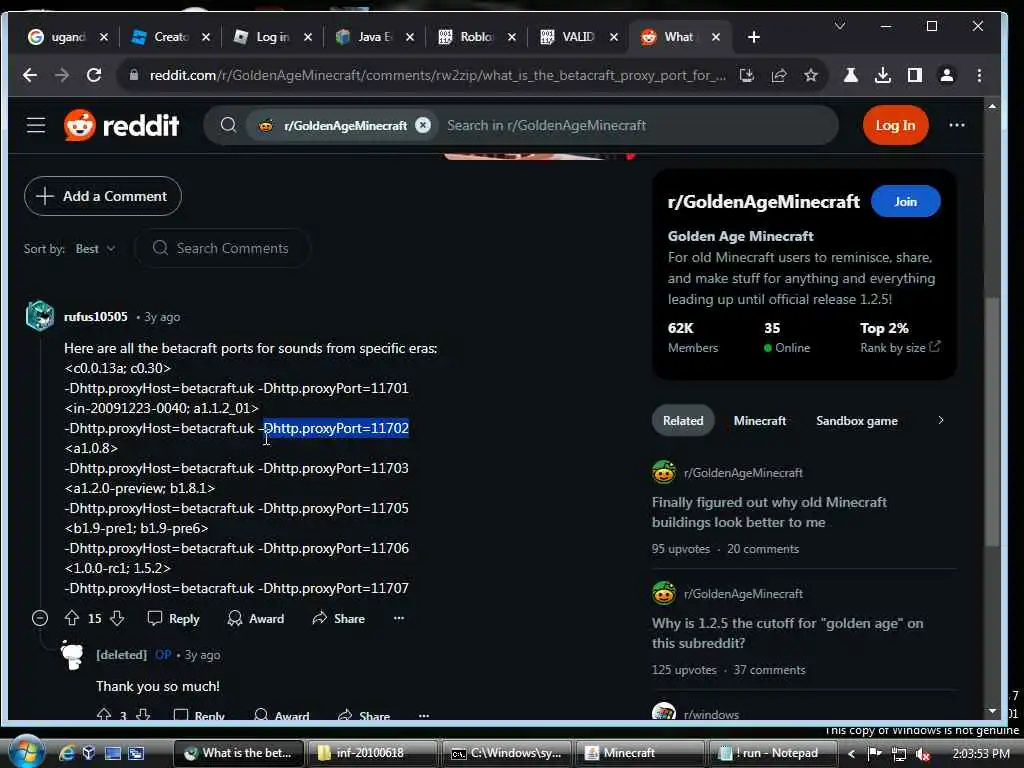1024x768 pixels.
Task: Show hidden tray icons with the arrow
Action: (852, 754)
